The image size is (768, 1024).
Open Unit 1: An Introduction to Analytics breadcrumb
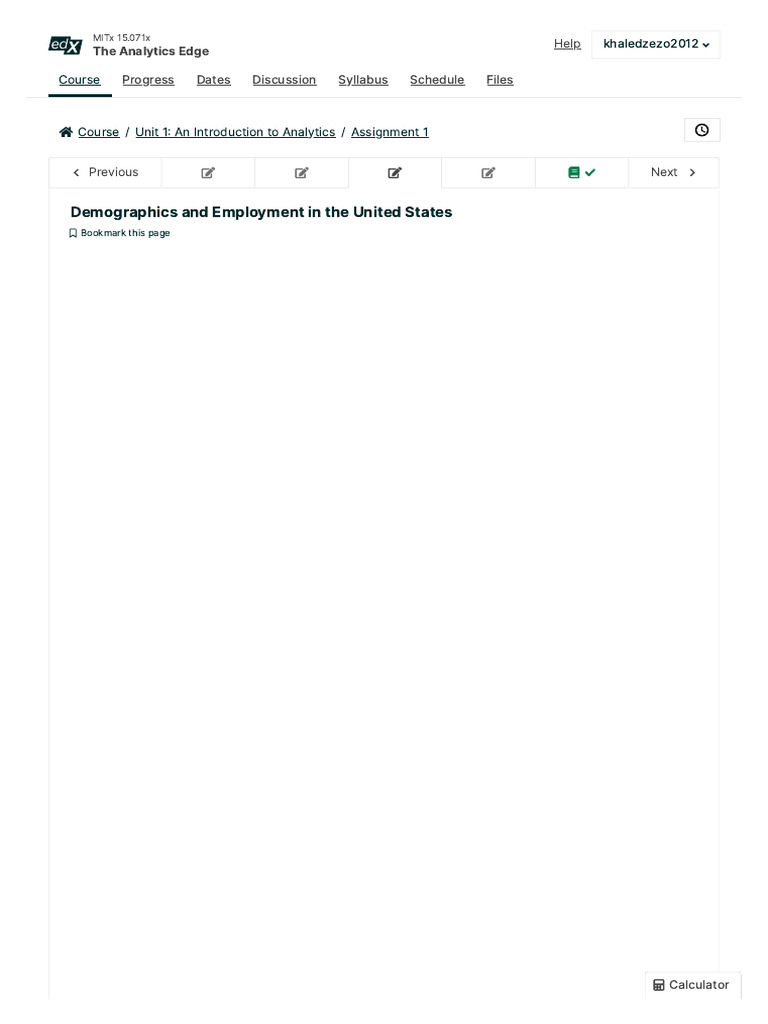(x=235, y=132)
